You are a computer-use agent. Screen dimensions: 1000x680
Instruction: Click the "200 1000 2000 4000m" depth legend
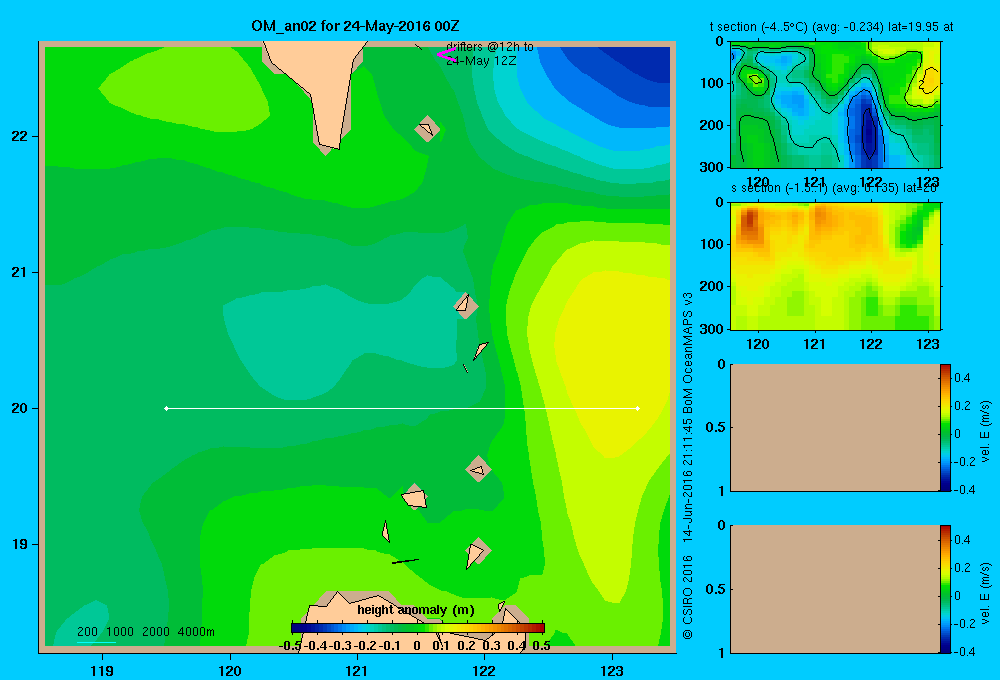(146, 632)
